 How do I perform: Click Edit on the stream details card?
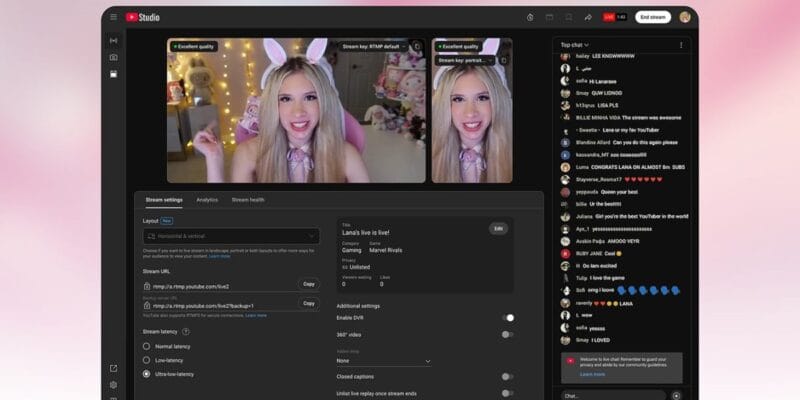[498, 229]
